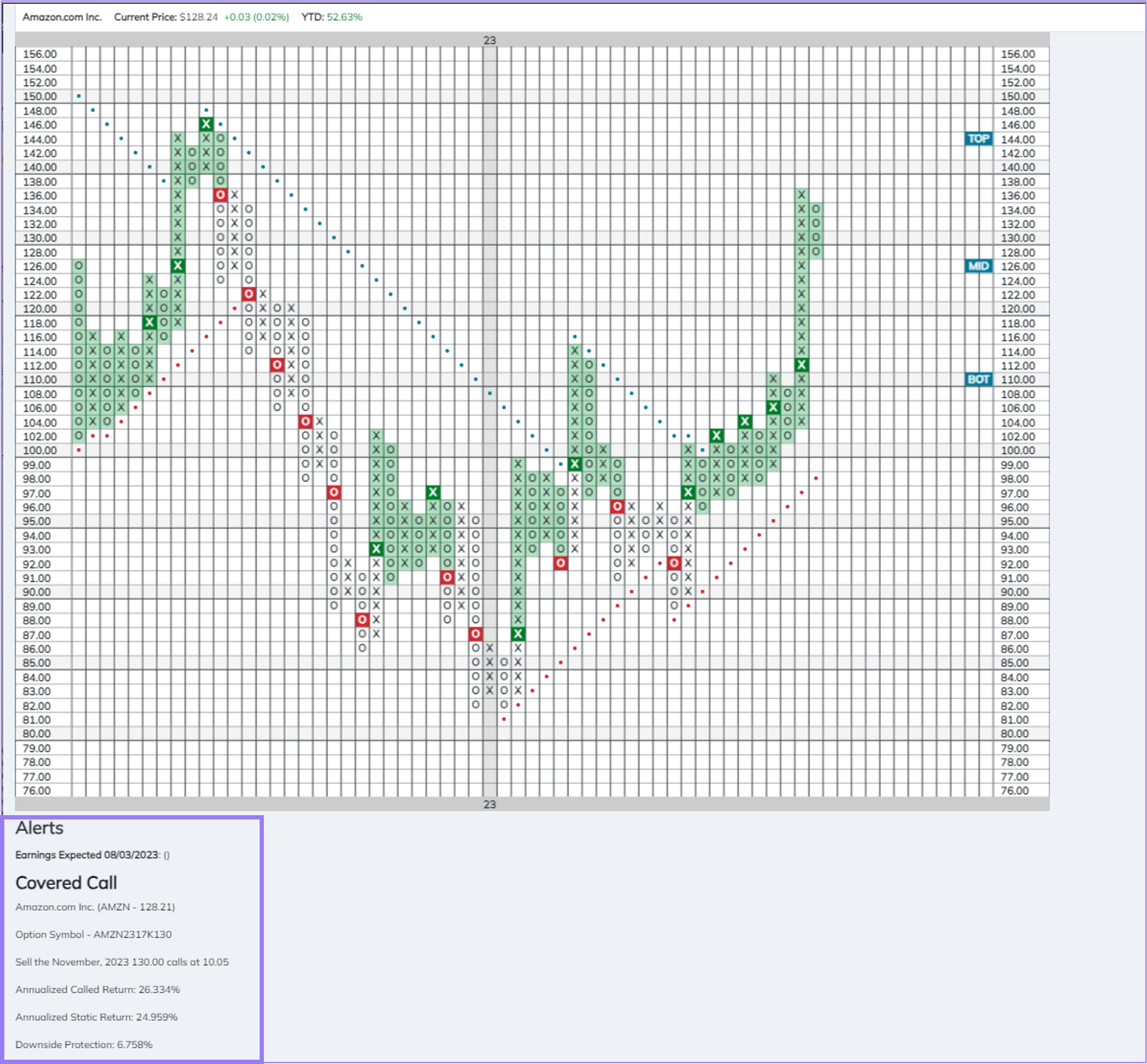This screenshot has width=1147, height=1064.
Task: Click the TOP marker at 144.00
Action: click(978, 139)
